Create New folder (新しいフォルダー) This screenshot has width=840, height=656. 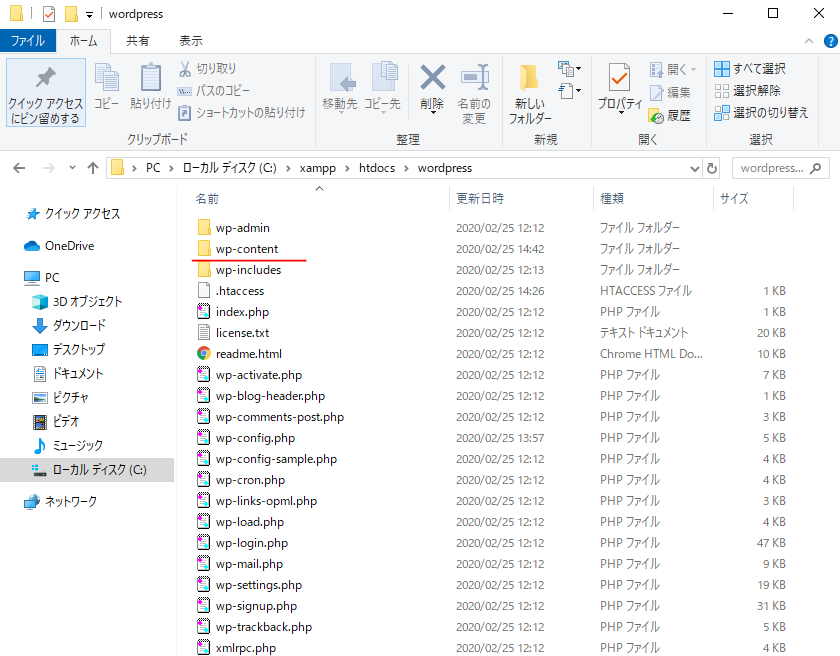coord(530,94)
